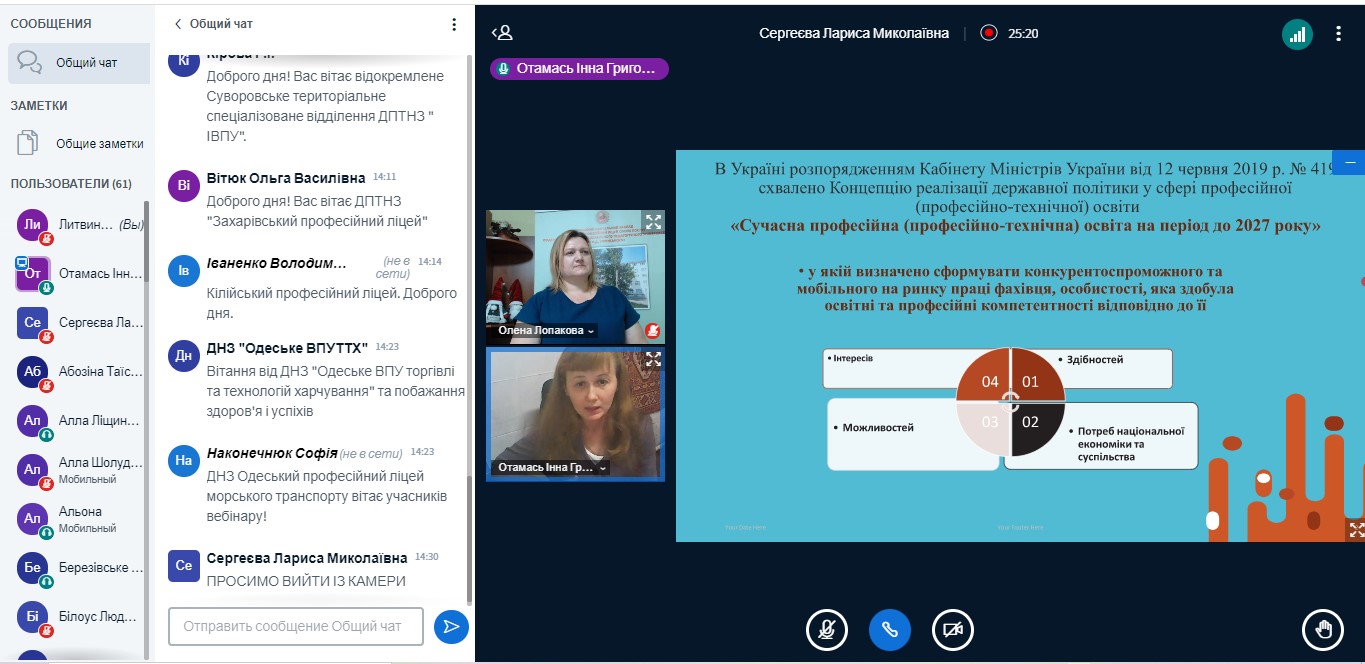Image resolution: width=1365 pixels, height=664 pixels.
Task: Fullscreen Отамась Інна webcam video
Action: pyautogui.click(x=653, y=359)
